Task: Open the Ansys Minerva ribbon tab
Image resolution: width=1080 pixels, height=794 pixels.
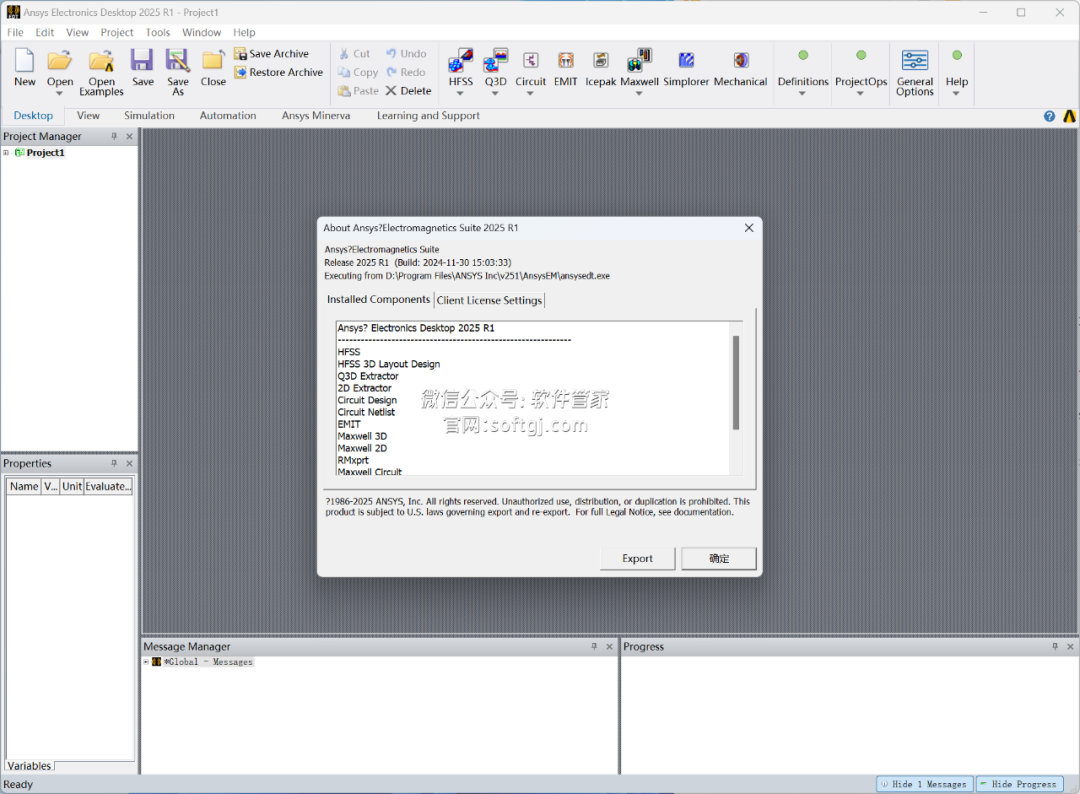Action: (x=316, y=116)
